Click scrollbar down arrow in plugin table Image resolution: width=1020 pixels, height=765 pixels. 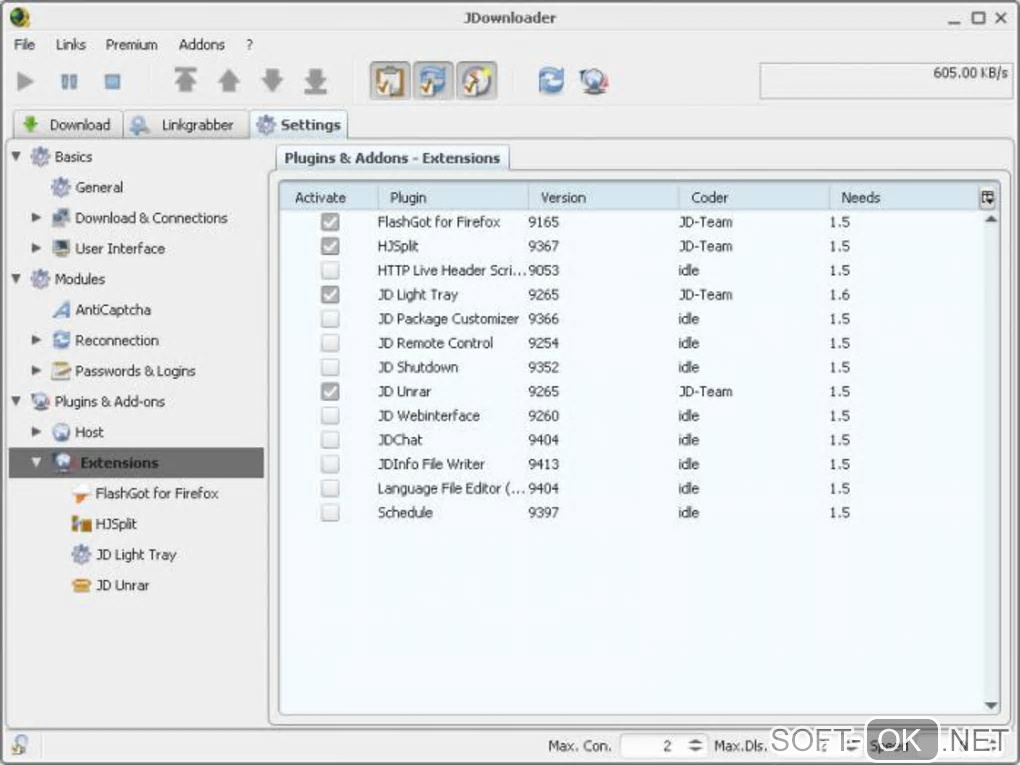click(x=991, y=705)
